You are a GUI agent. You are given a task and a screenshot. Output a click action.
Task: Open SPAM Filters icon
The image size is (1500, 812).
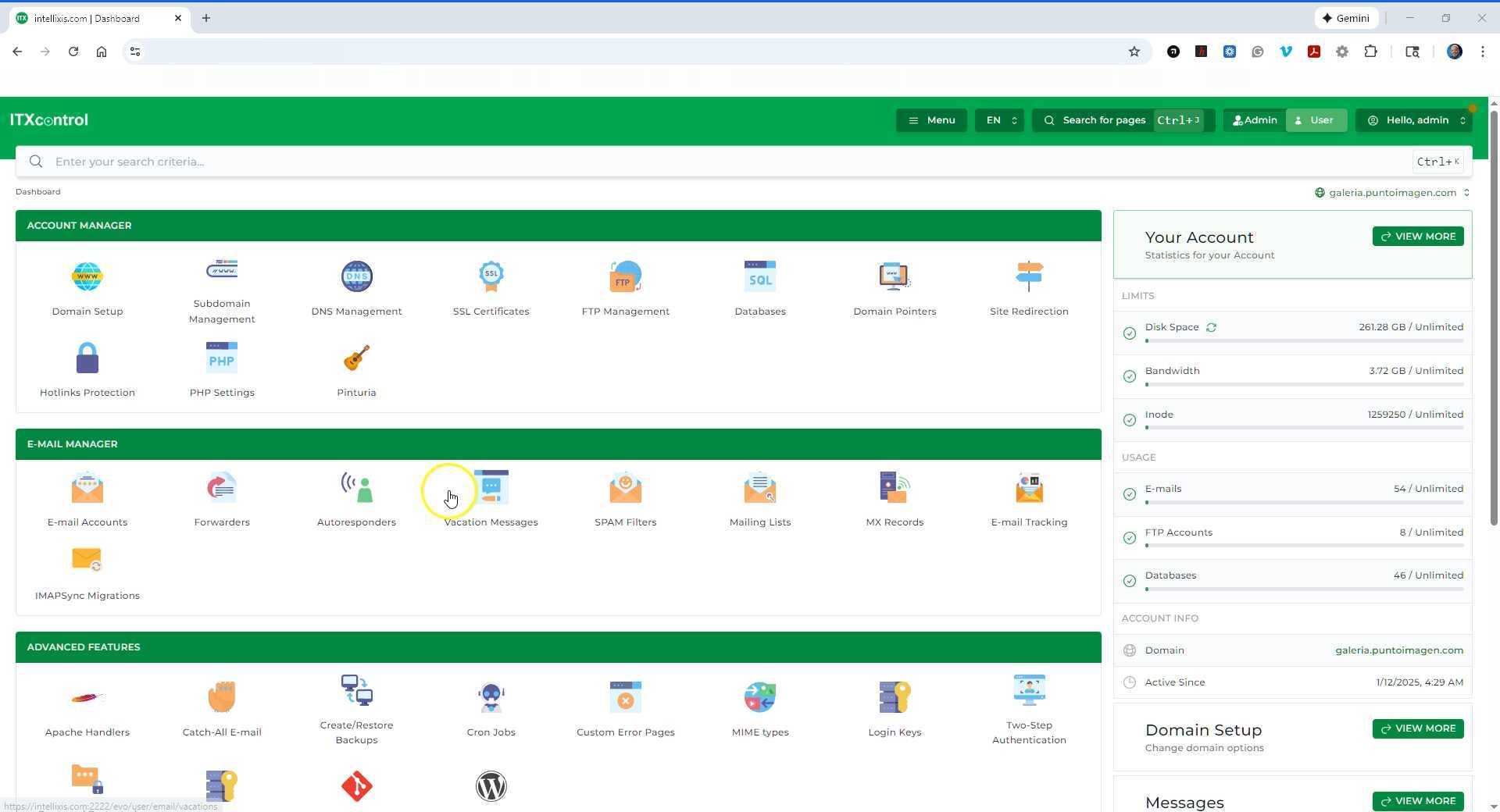point(625,487)
